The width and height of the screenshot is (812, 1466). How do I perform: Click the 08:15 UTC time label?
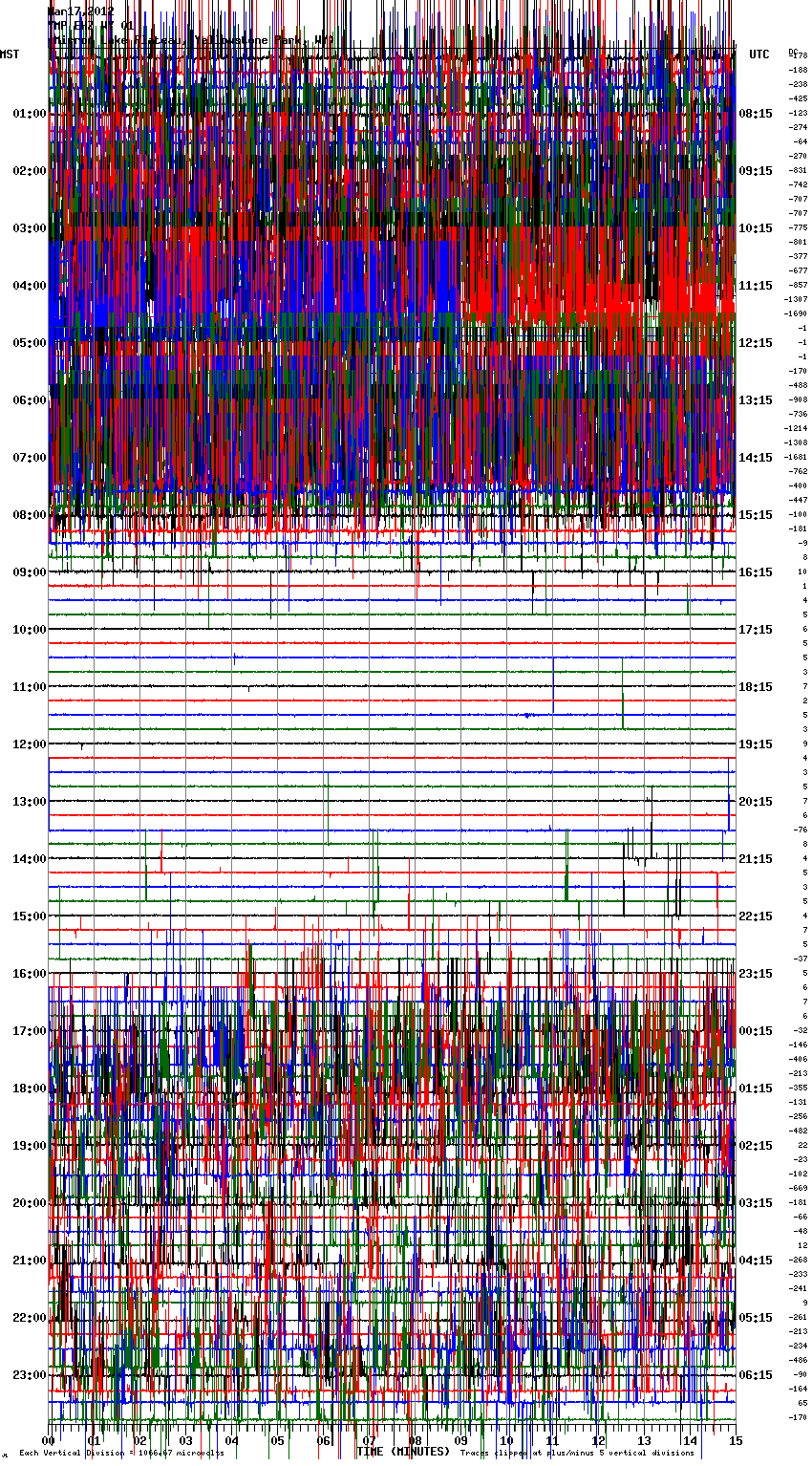pos(756,114)
